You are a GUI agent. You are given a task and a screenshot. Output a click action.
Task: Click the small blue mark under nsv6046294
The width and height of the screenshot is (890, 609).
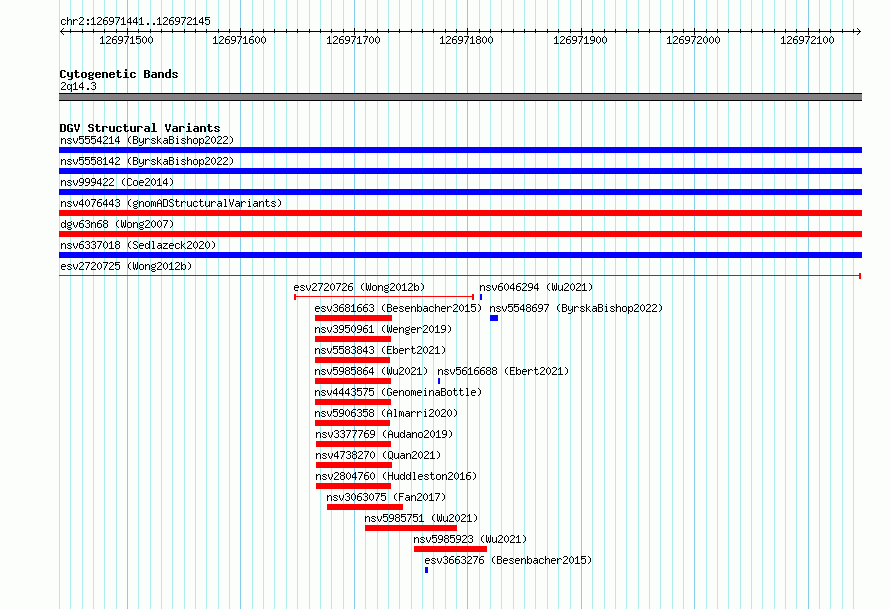coord(481,297)
